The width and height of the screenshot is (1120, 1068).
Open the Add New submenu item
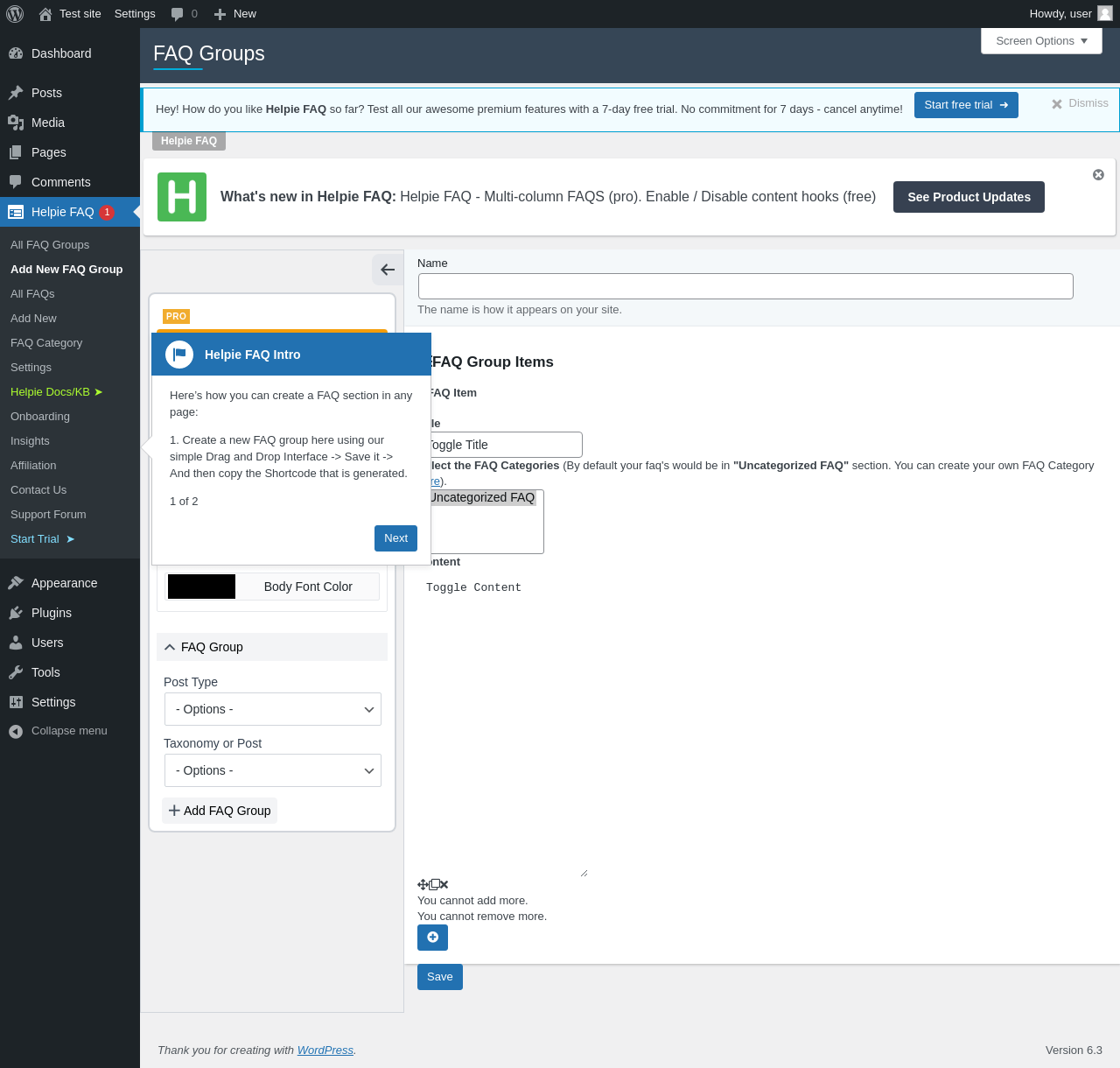click(x=33, y=319)
